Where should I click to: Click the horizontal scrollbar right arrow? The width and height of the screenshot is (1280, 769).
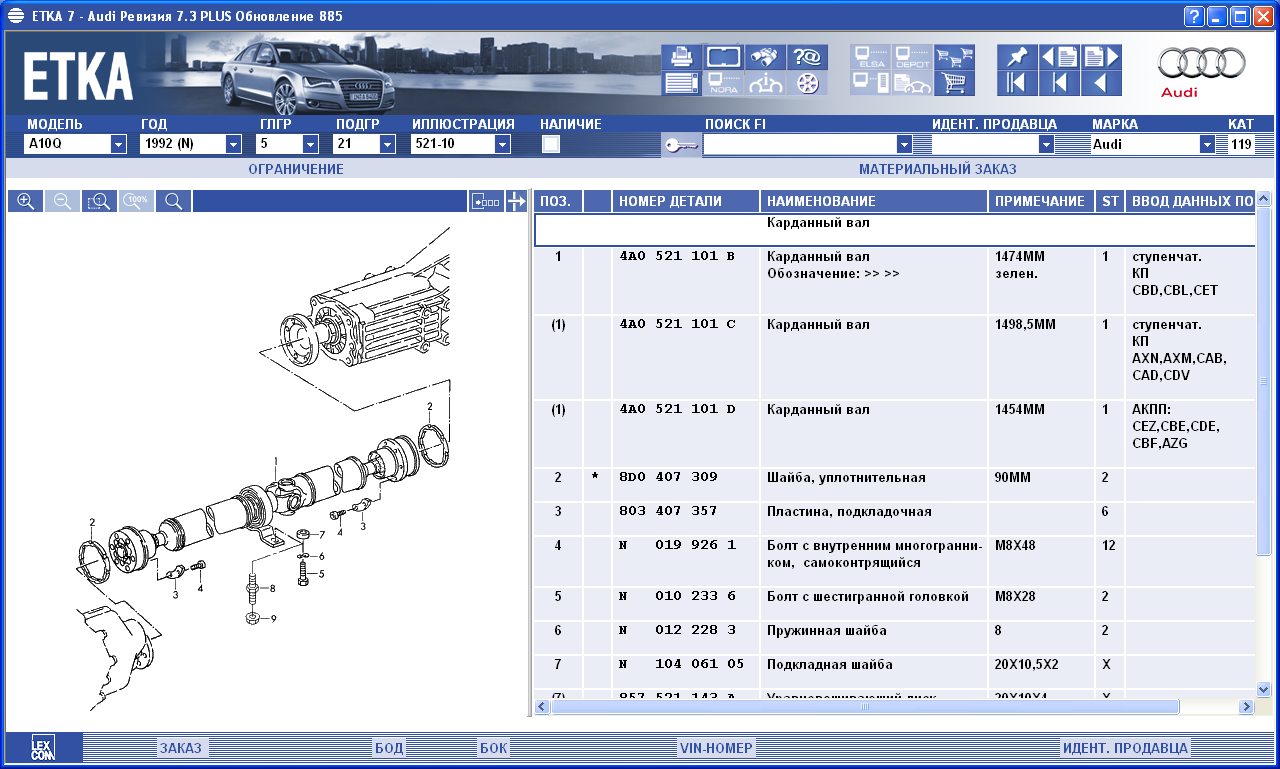(x=1246, y=707)
